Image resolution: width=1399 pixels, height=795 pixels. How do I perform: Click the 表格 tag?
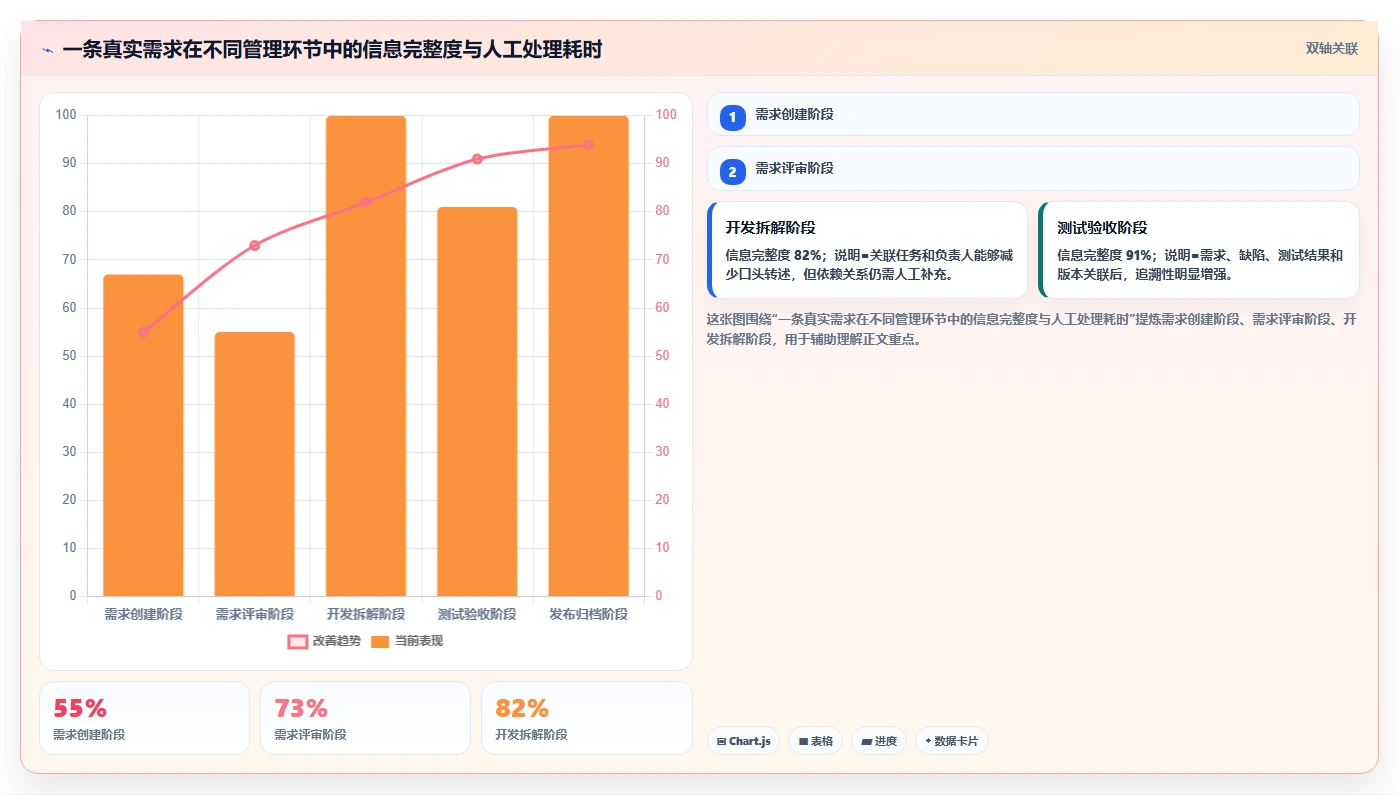(816, 741)
